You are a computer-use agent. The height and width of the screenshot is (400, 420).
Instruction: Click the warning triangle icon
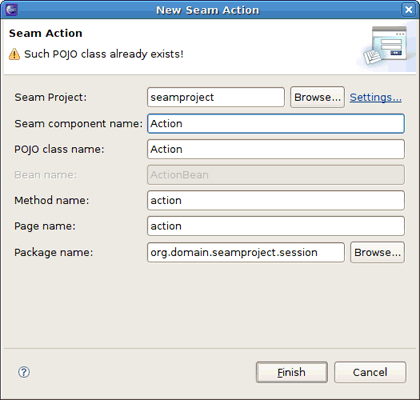pyautogui.click(x=14, y=54)
